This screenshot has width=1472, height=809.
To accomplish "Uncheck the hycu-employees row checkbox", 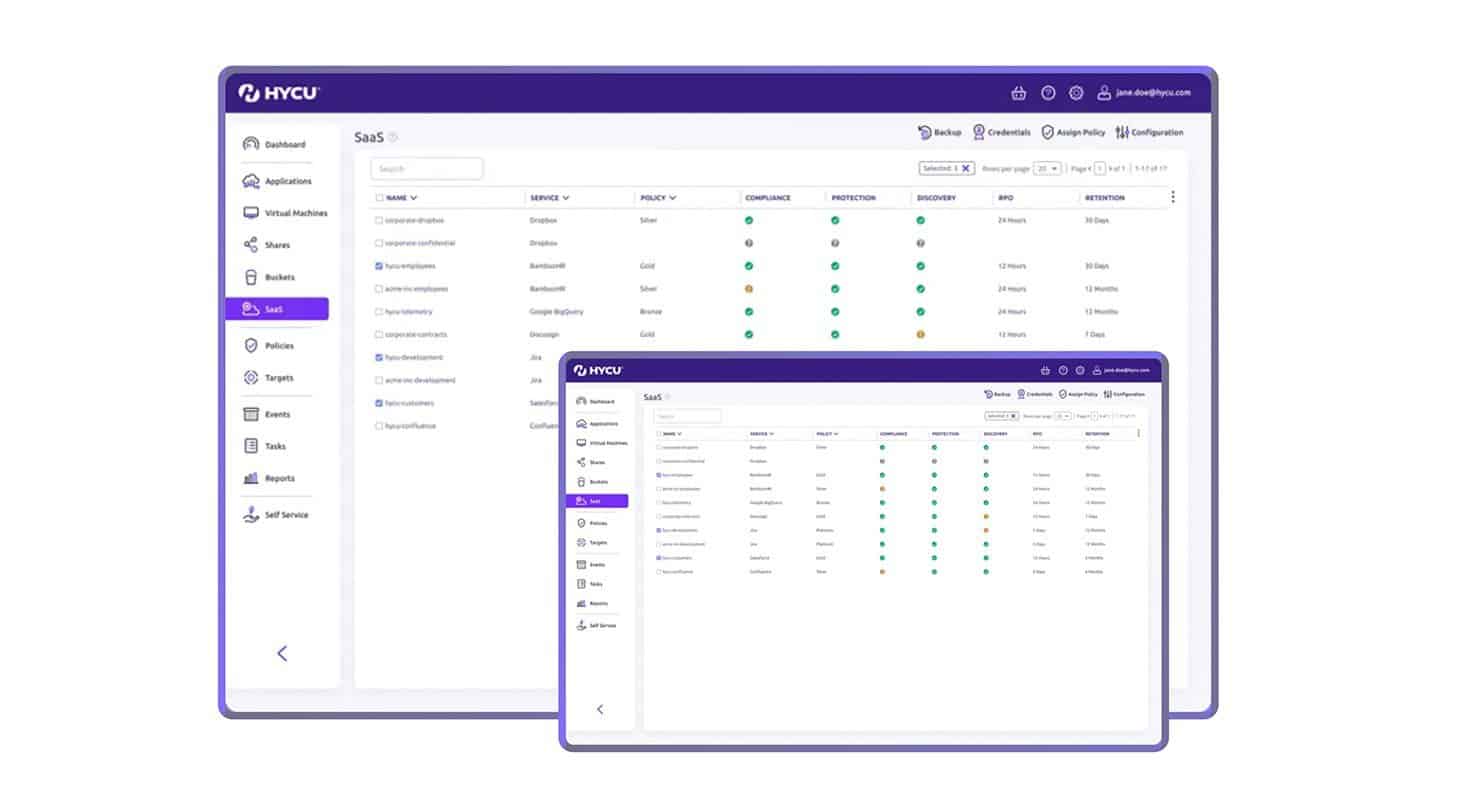I will click(x=378, y=266).
